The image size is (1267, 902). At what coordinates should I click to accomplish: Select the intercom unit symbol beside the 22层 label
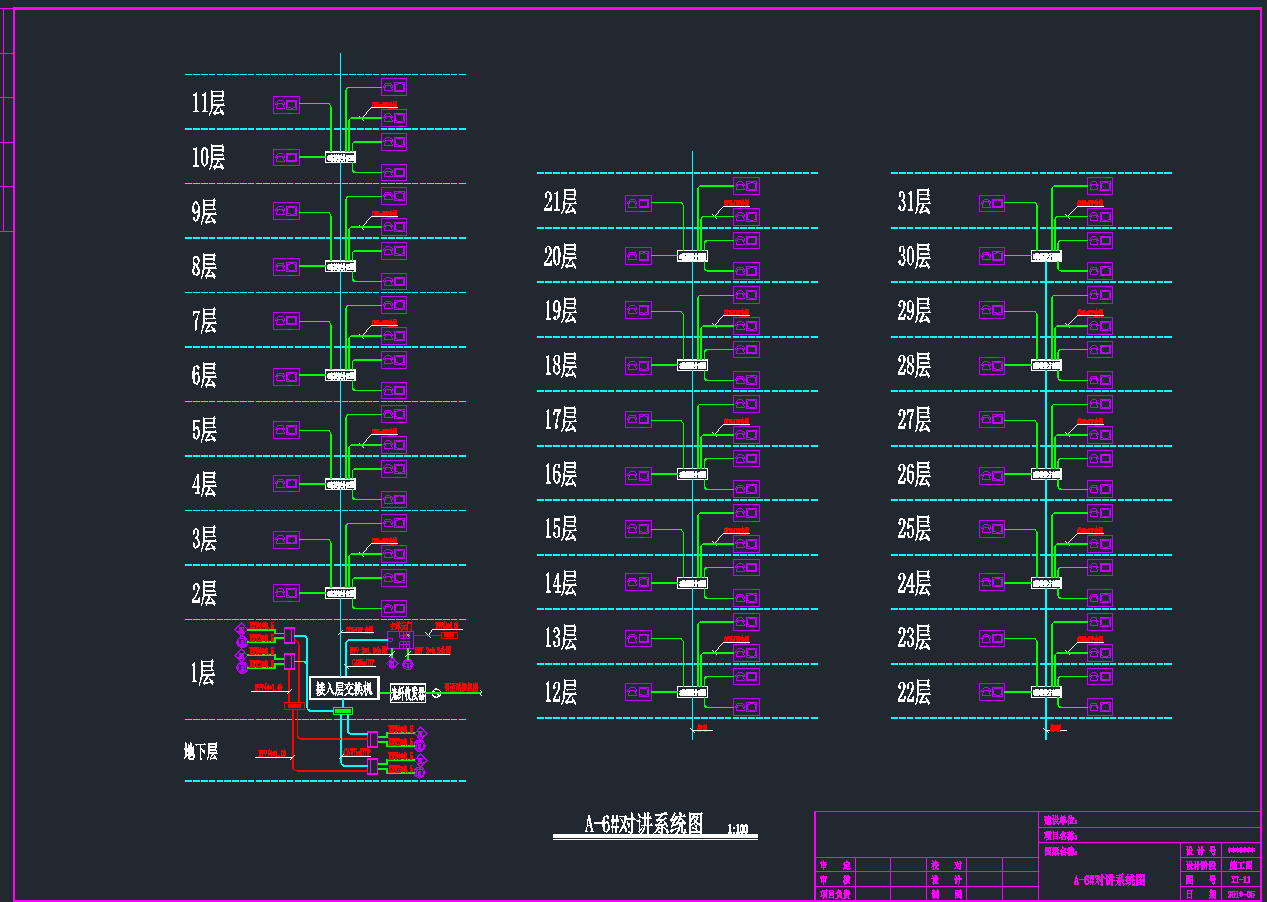point(992,691)
